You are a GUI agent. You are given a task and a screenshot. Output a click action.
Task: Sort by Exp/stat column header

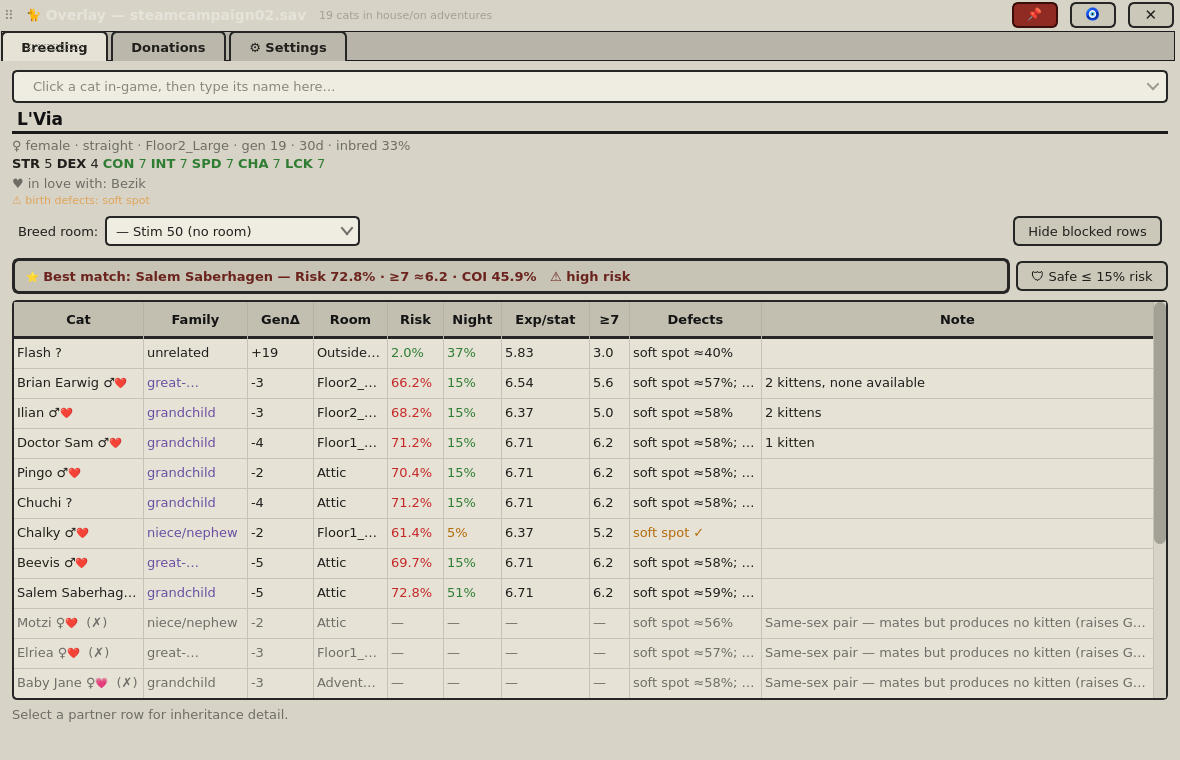pos(545,320)
